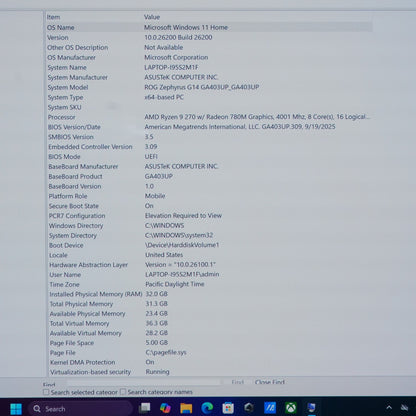
Task: Click the Find button
Action: (x=237, y=382)
